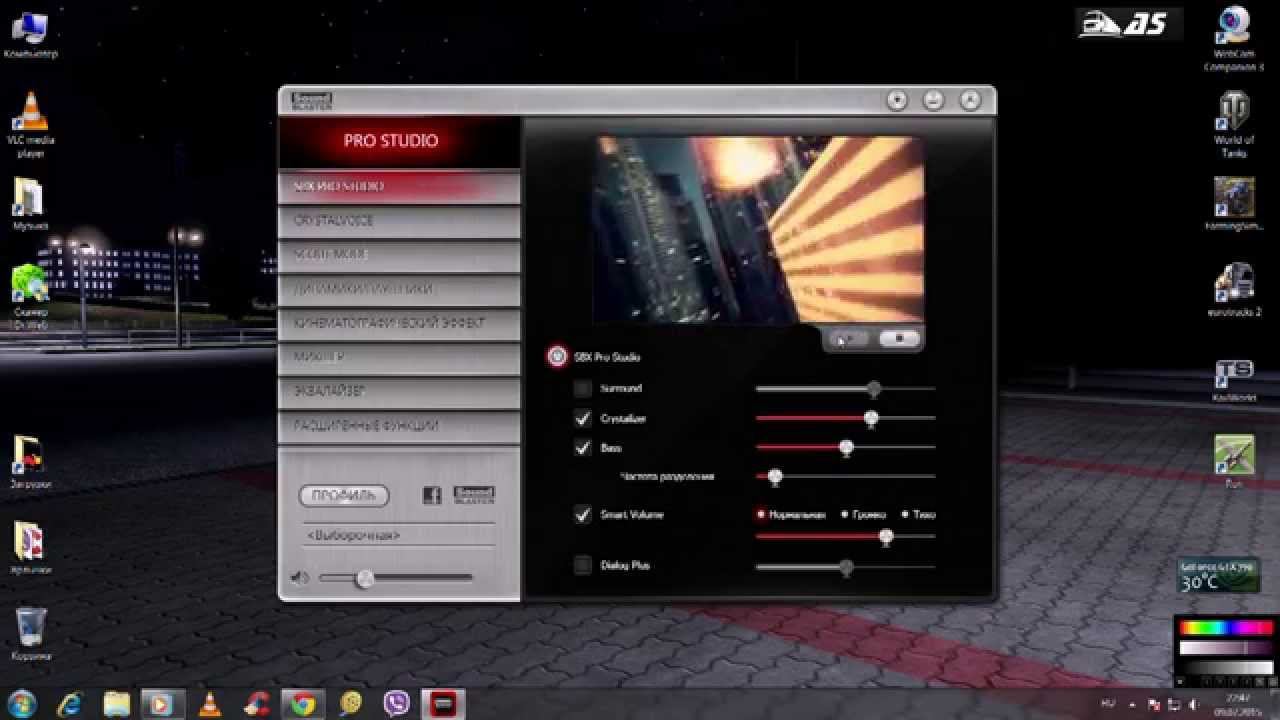Click the system tray volume icon
1280x720 pixels.
click(1193, 704)
